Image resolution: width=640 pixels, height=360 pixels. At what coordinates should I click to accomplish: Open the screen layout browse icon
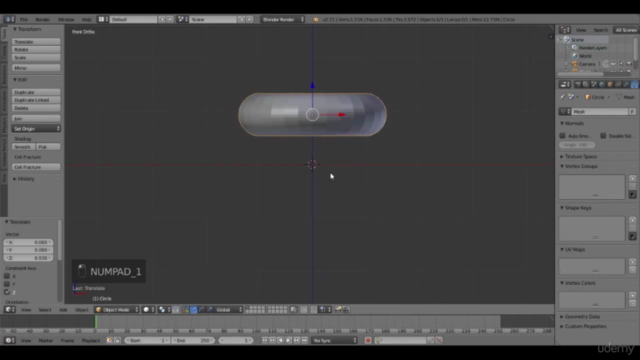coord(103,19)
